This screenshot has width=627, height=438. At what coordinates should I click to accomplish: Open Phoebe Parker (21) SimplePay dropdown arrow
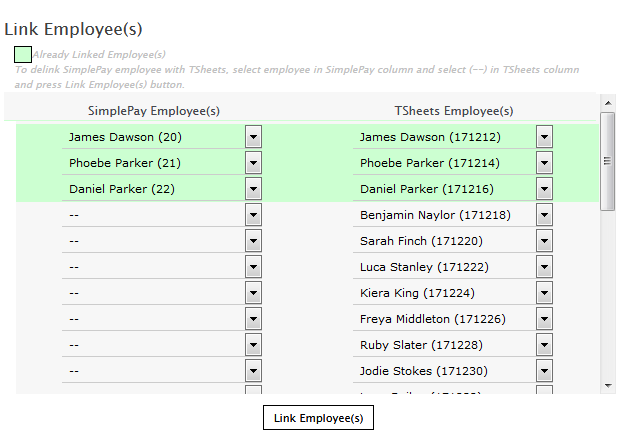click(253, 163)
